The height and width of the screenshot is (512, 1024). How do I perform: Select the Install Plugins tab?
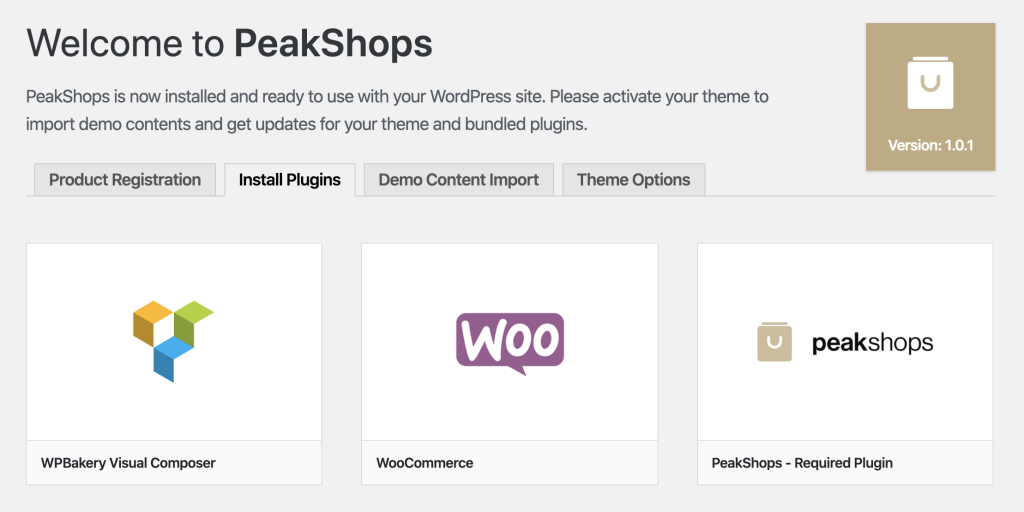[x=290, y=180]
